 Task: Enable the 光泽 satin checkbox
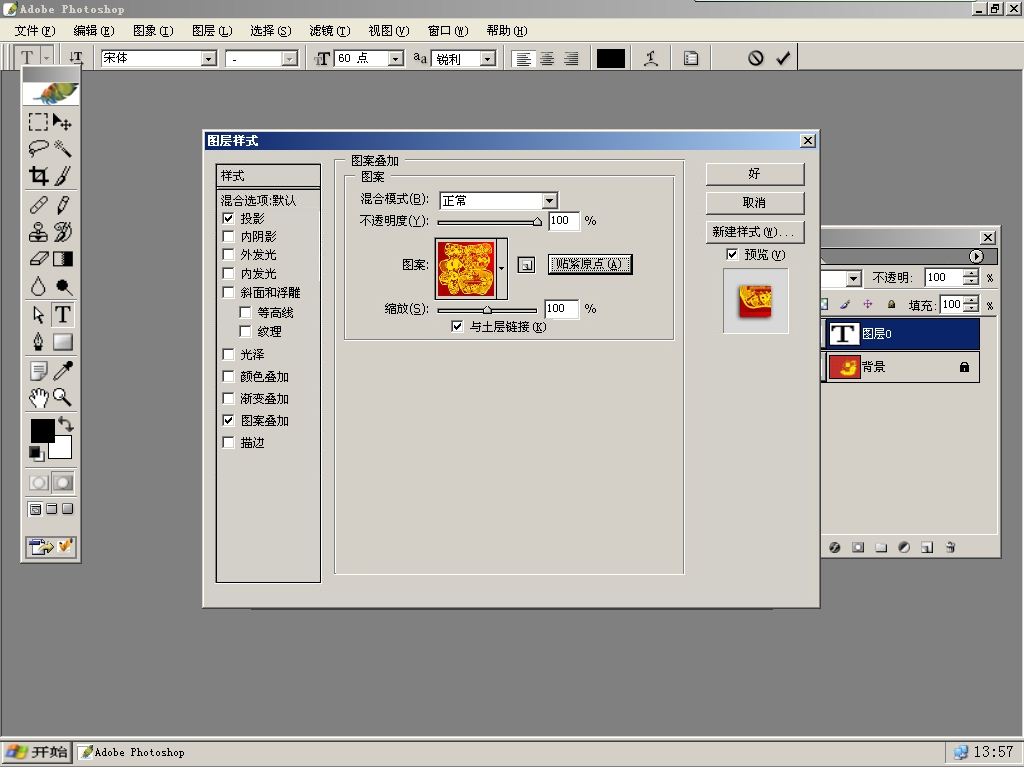point(228,355)
